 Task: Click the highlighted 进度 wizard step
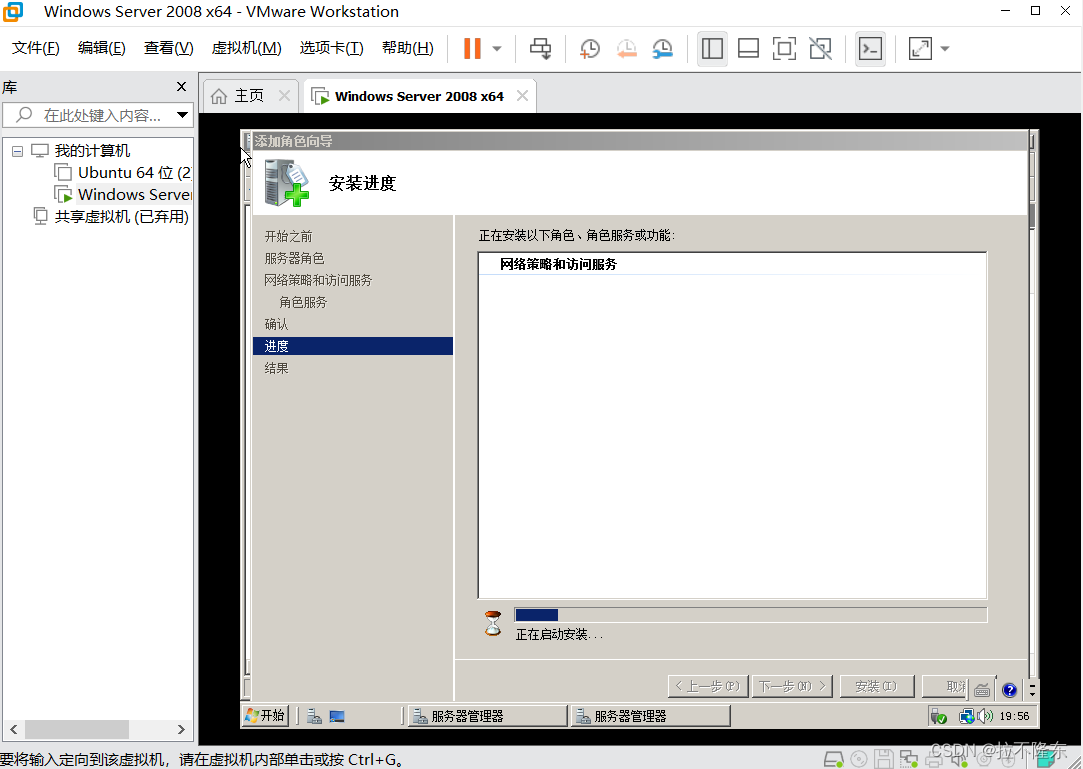pyautogui.click(x=353, y=346)
